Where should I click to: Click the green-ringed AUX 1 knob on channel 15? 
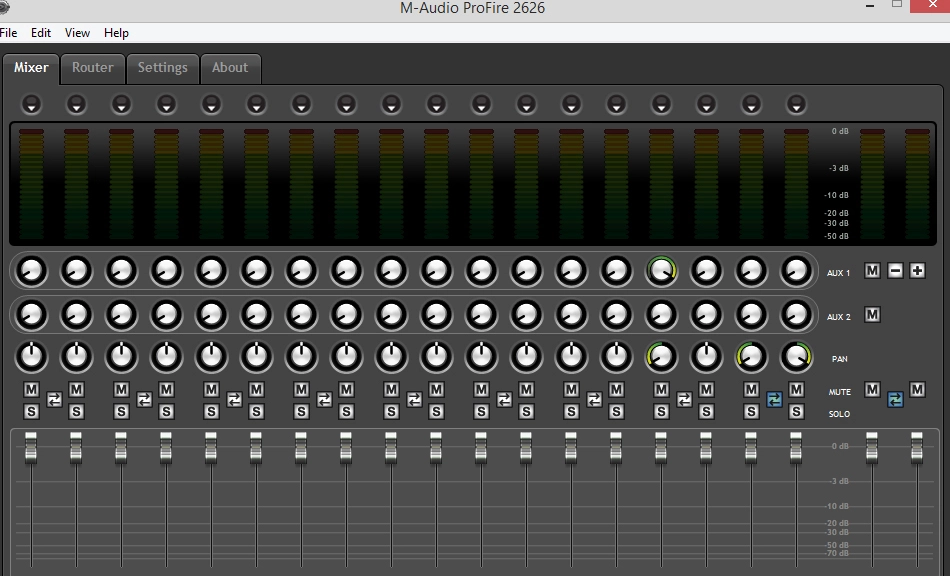[661, 271]
